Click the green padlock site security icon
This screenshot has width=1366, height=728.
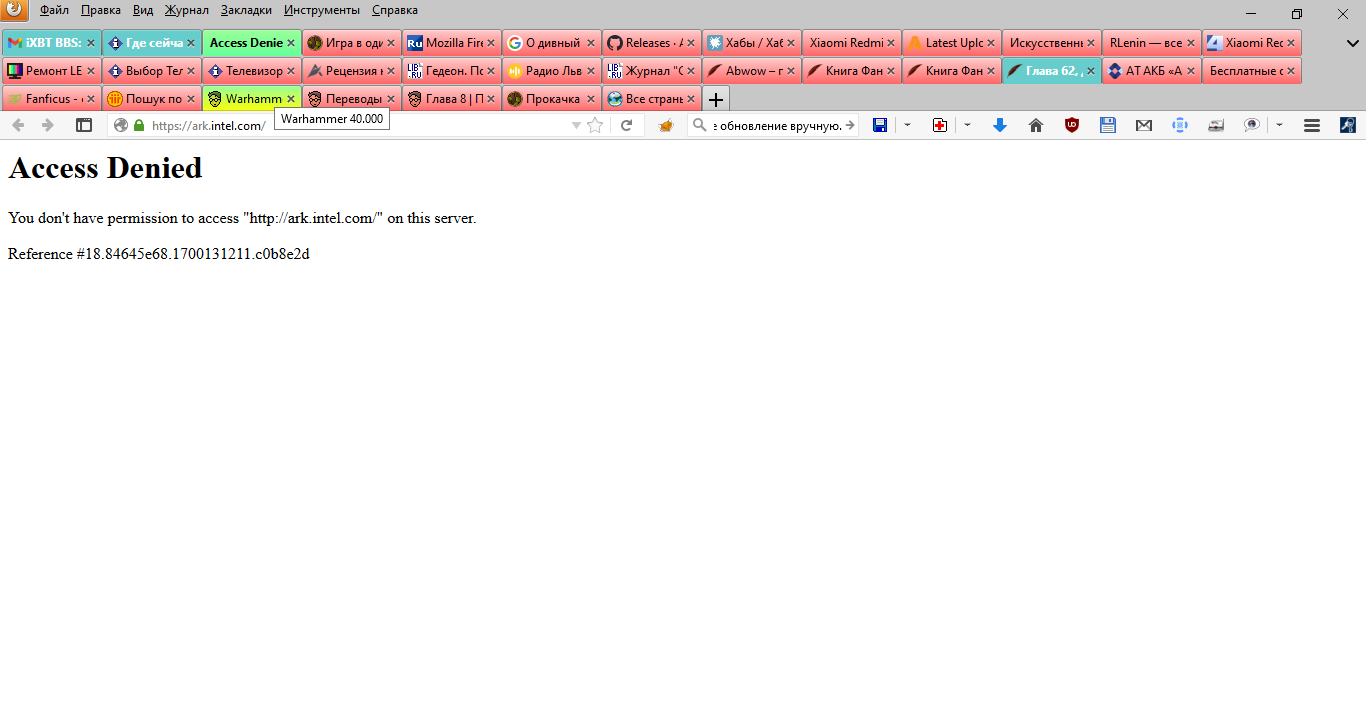point(139,125)
